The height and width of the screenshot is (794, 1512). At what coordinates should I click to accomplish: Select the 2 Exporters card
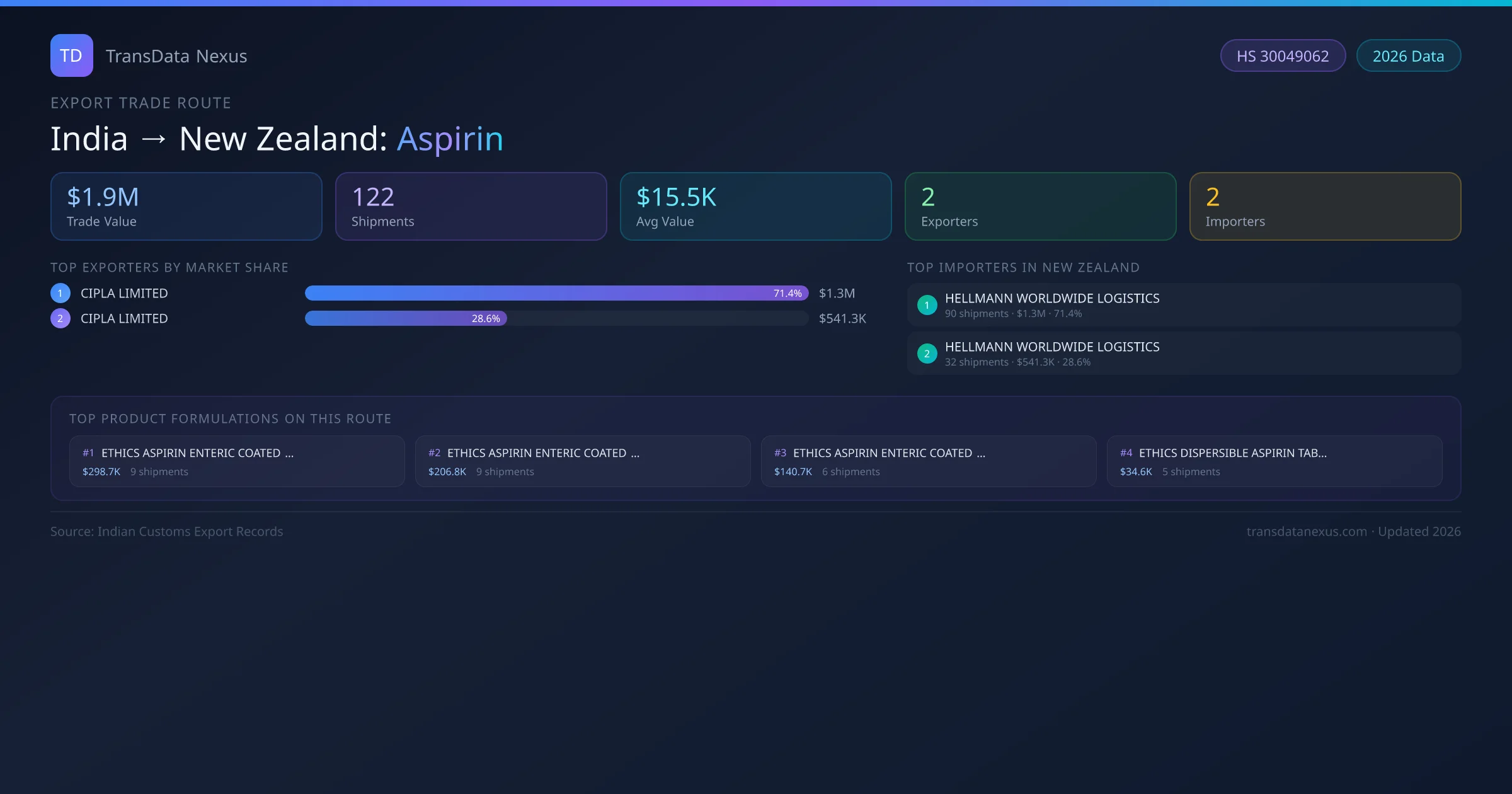point(1040,206)
